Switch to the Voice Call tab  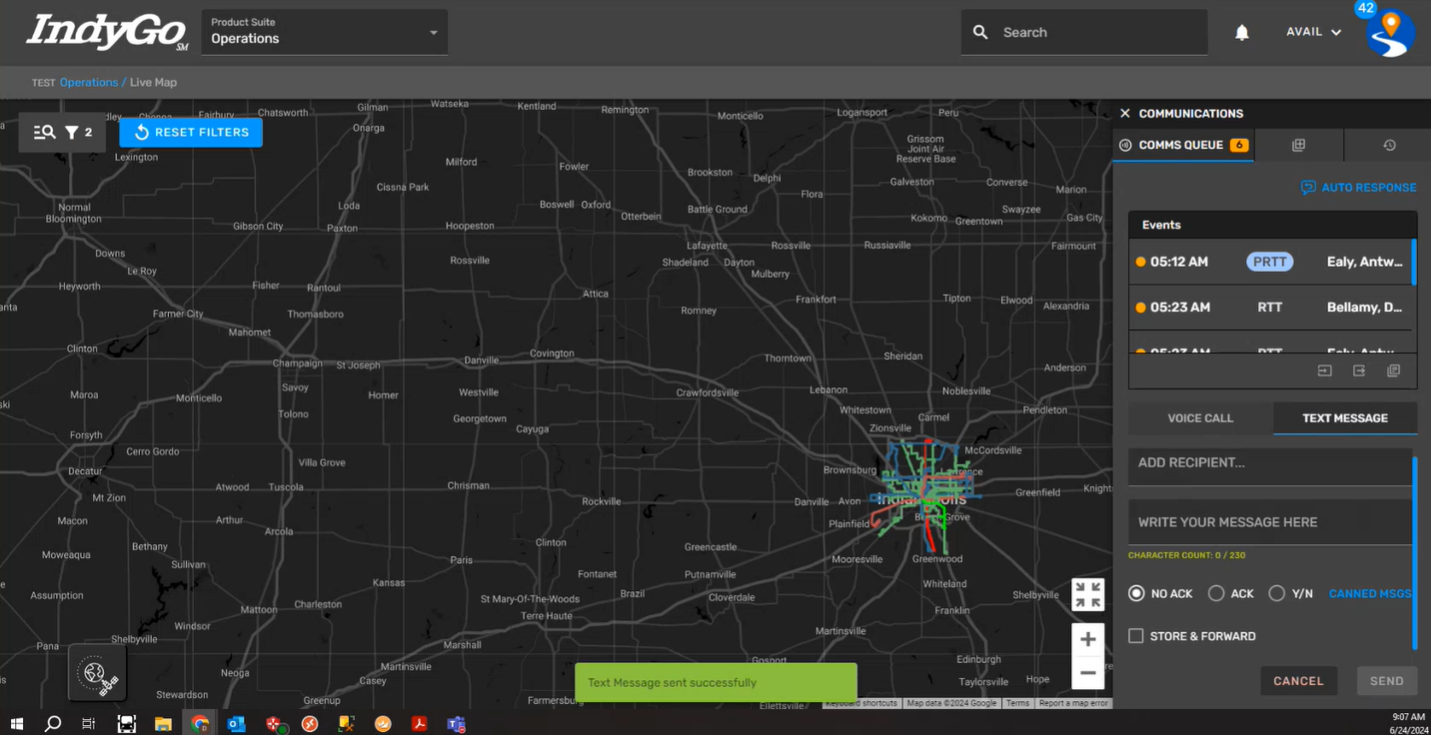pos(1200,418)
